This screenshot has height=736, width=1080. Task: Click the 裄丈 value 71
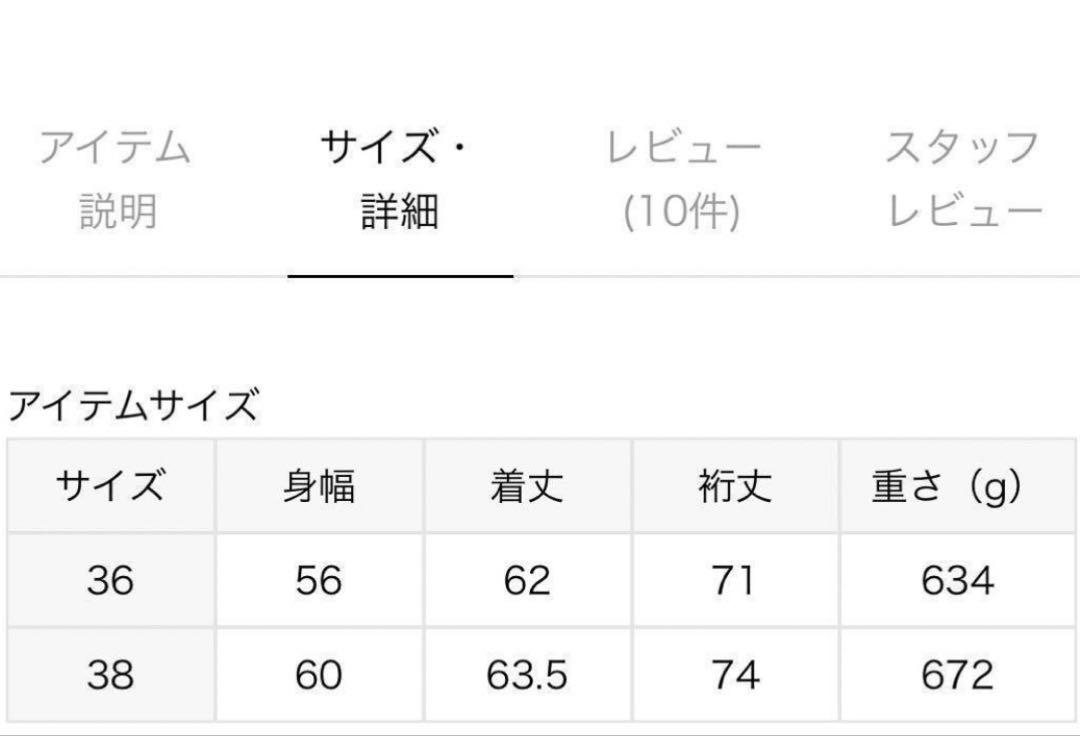tap(733, 580)
